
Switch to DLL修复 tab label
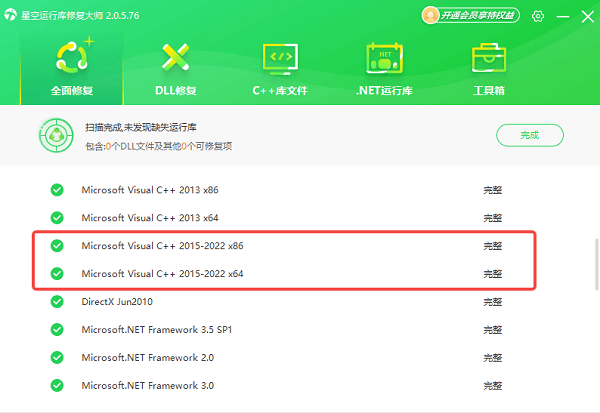point(176,91)
